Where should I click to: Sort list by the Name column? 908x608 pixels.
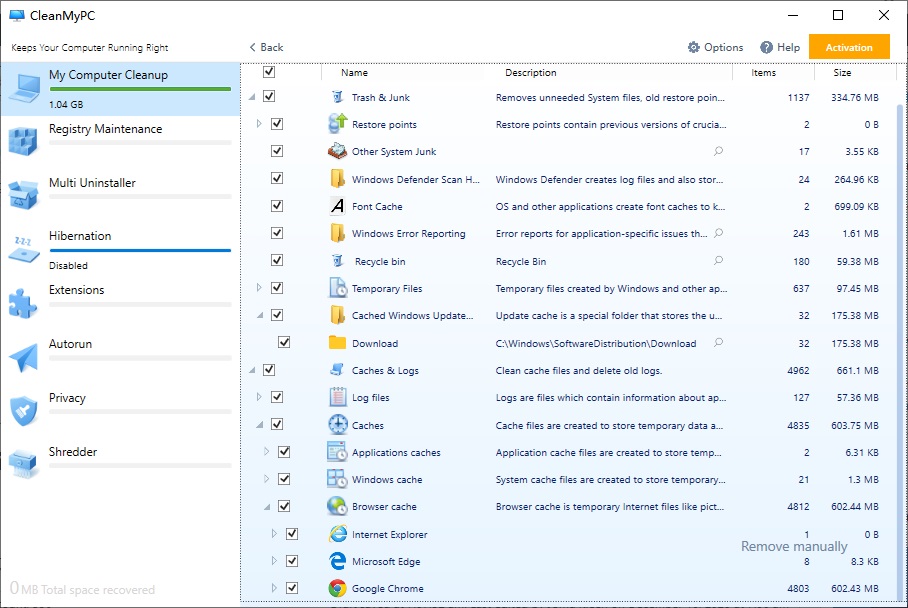pos(354,72)
